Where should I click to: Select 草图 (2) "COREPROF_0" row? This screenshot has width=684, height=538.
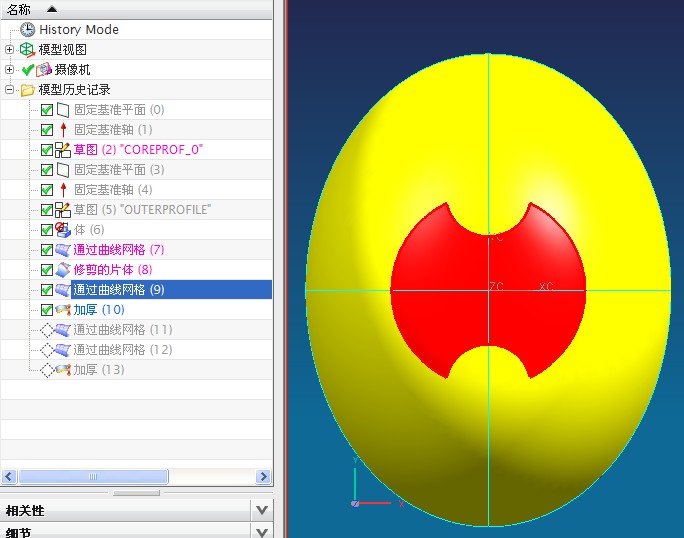click(x=138, y=150)
